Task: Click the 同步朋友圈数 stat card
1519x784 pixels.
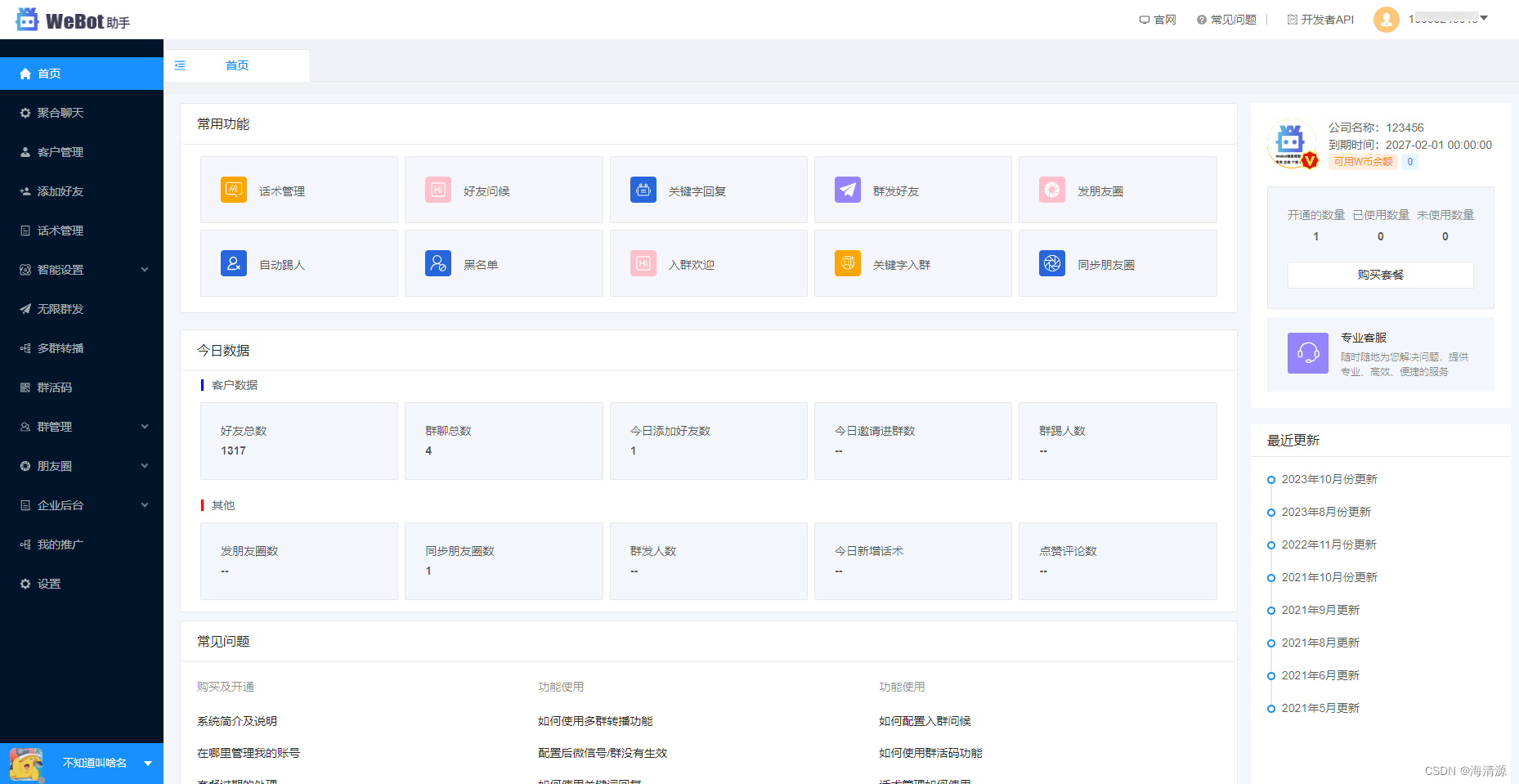Action: pos(504,561)
